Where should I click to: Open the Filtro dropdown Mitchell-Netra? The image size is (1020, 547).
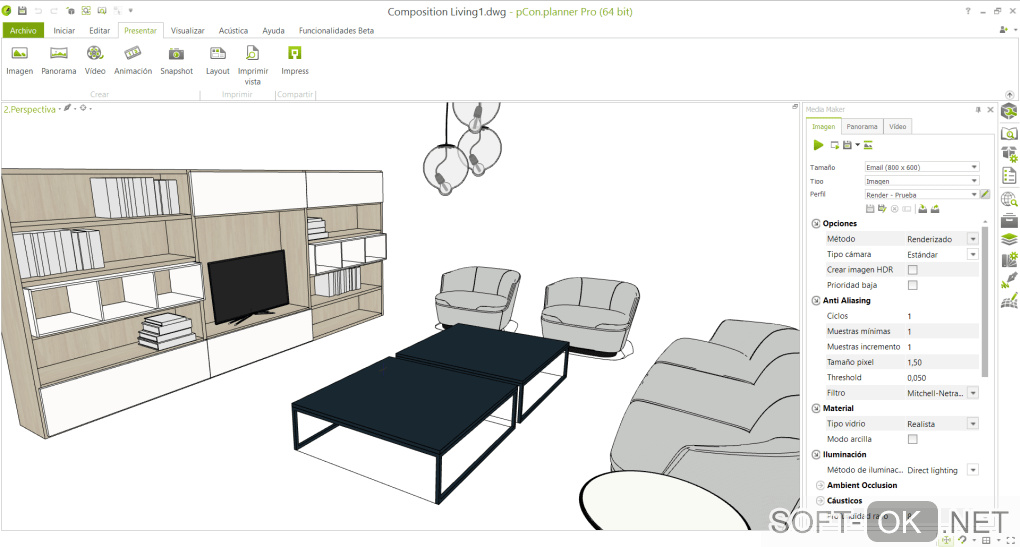click(x=973, y=393)
